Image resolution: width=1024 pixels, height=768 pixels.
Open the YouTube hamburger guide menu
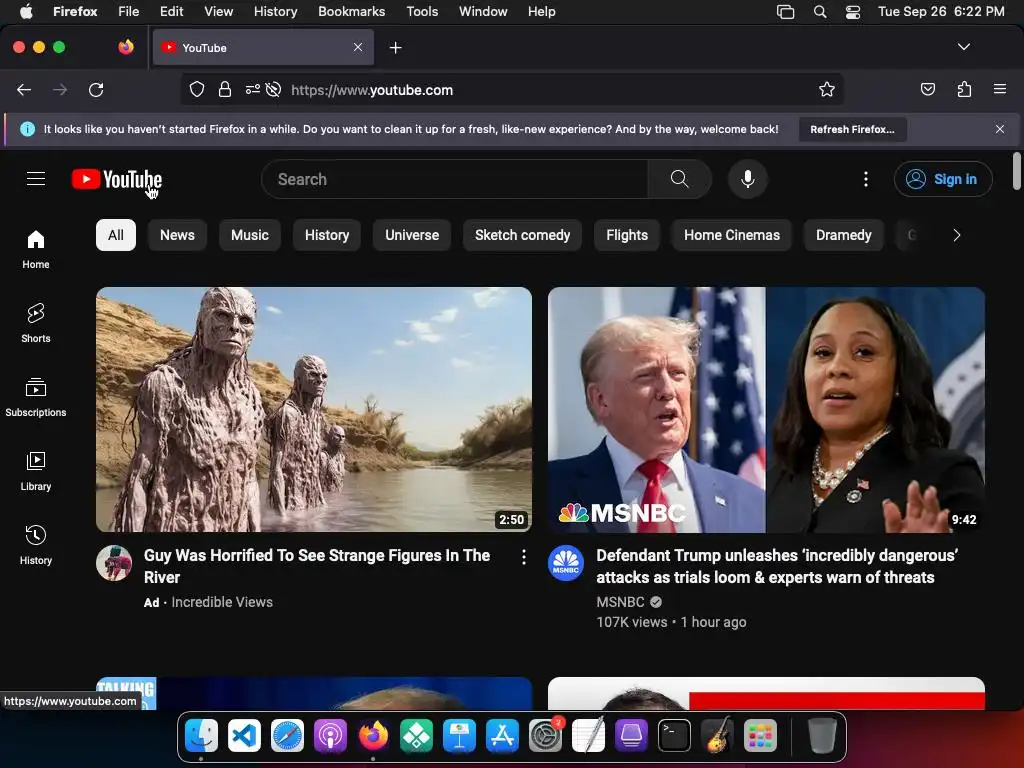[x=36, y=179]
